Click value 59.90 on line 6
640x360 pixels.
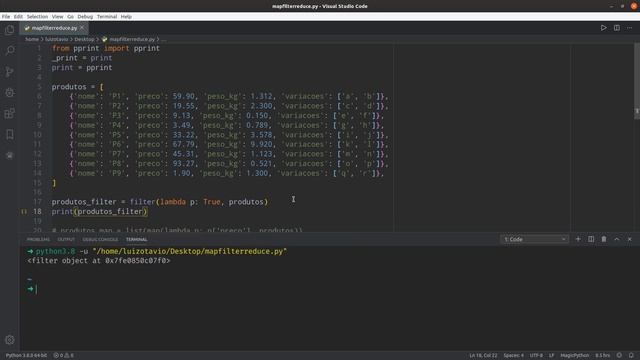[183, 96]
